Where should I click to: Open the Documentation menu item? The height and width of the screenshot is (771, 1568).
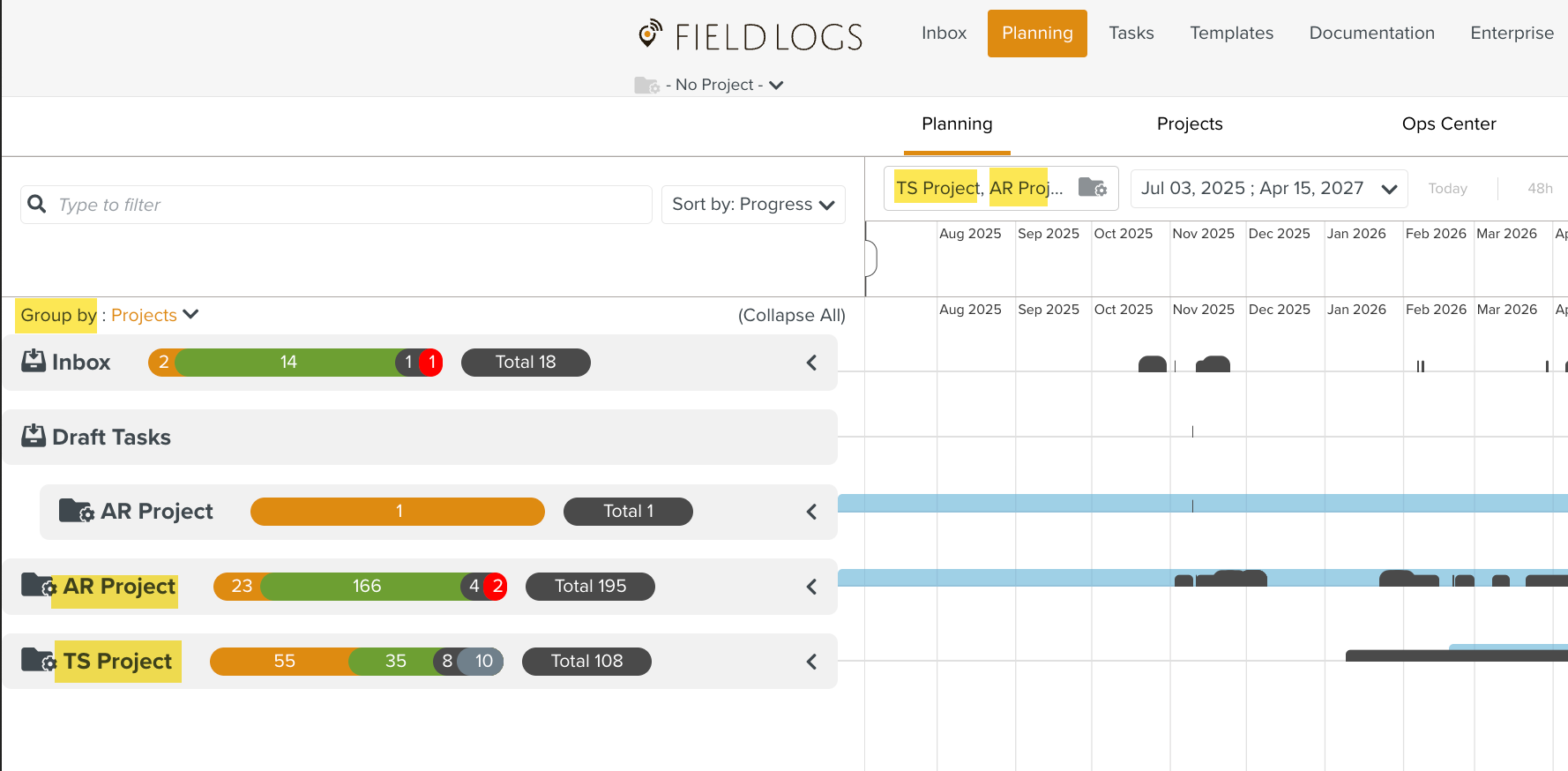click(x=1372, y=34)
